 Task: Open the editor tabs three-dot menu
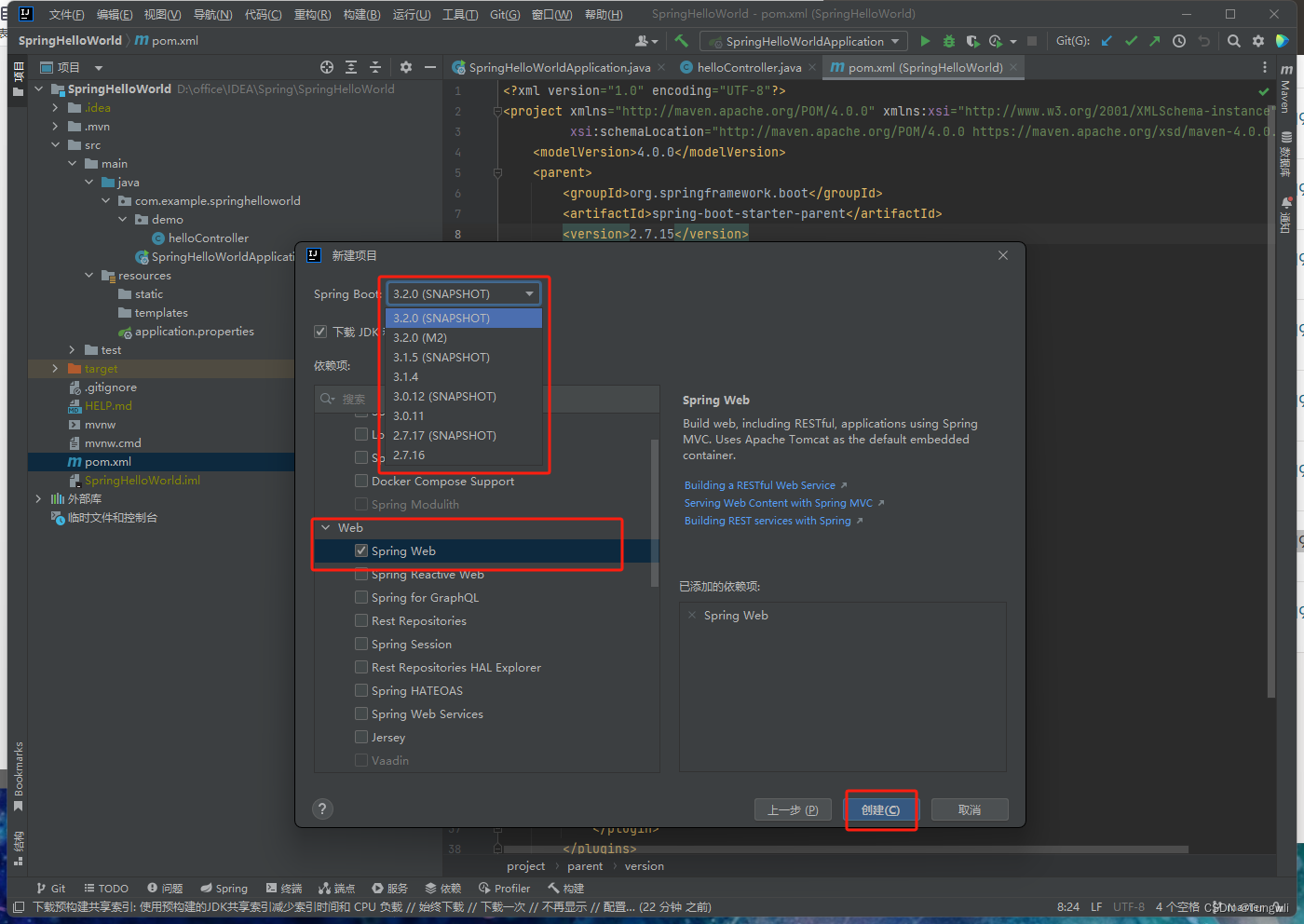[x=1264, y=67]
